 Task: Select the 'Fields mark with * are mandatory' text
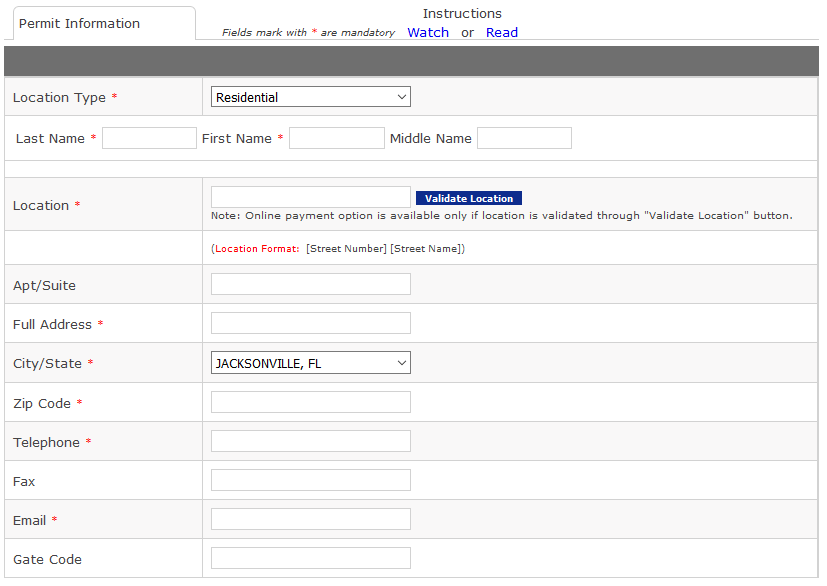pos(308,33)
